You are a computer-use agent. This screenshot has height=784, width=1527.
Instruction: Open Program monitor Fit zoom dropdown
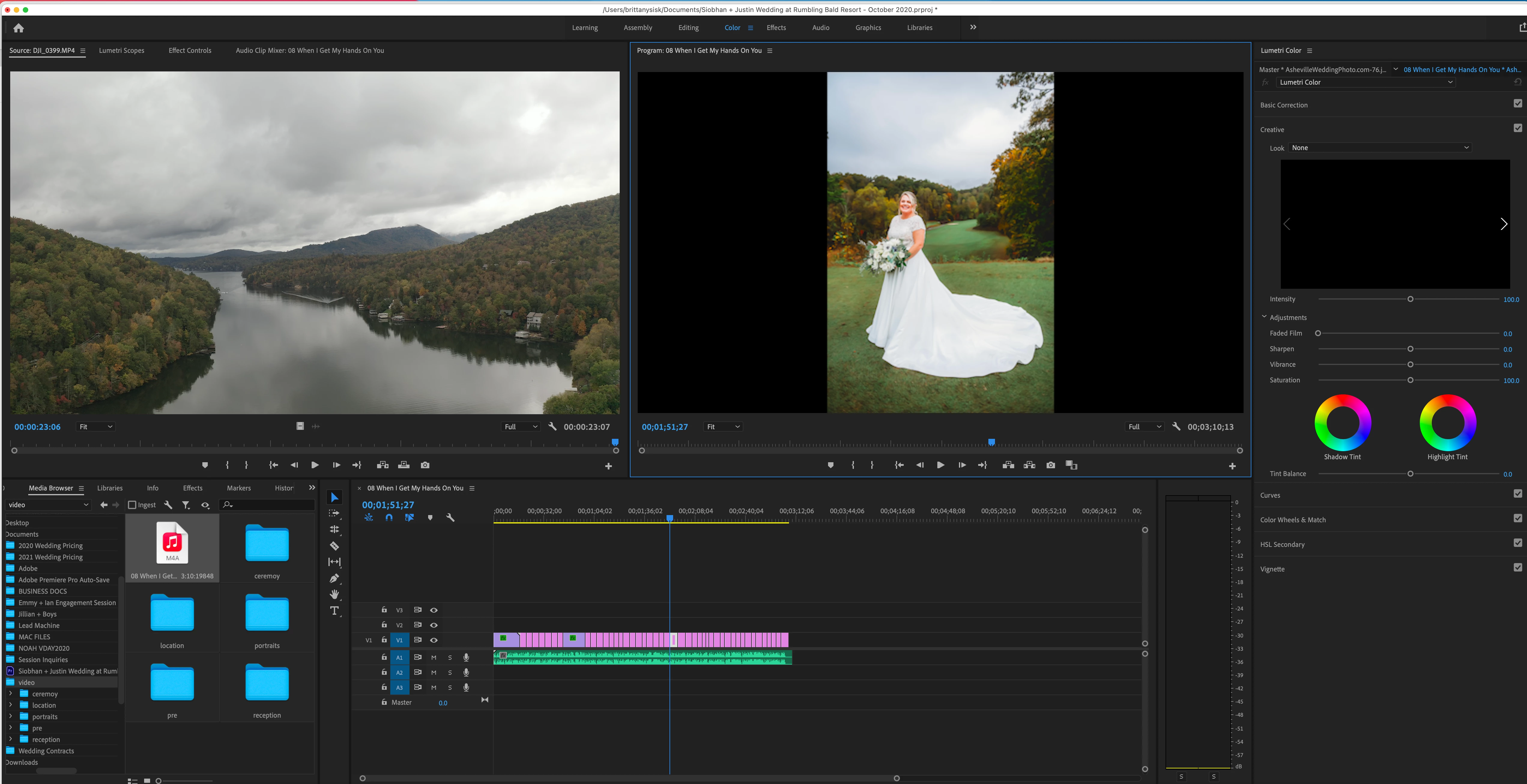click(x=723, y=427)
